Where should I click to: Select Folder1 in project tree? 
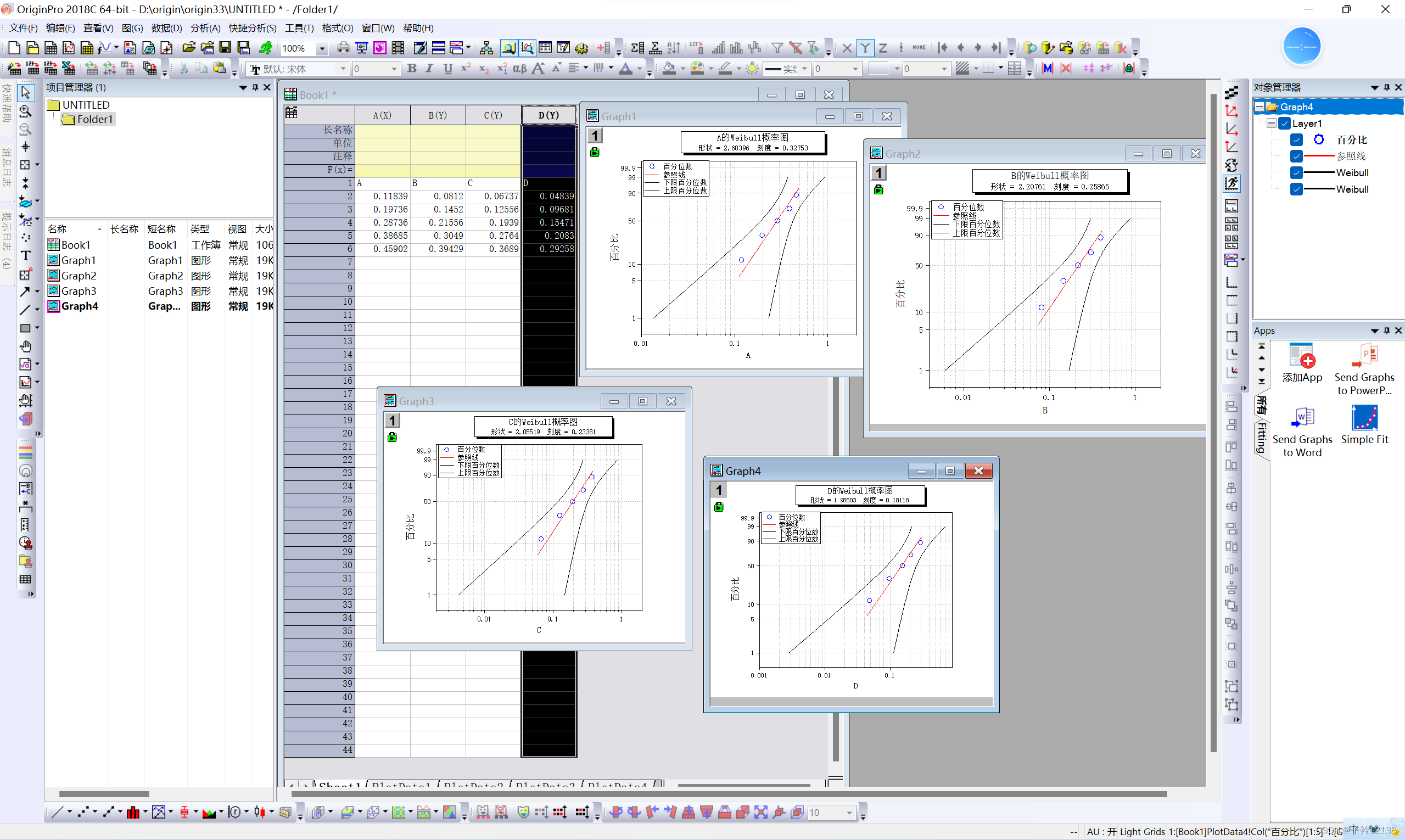(94, 120)
